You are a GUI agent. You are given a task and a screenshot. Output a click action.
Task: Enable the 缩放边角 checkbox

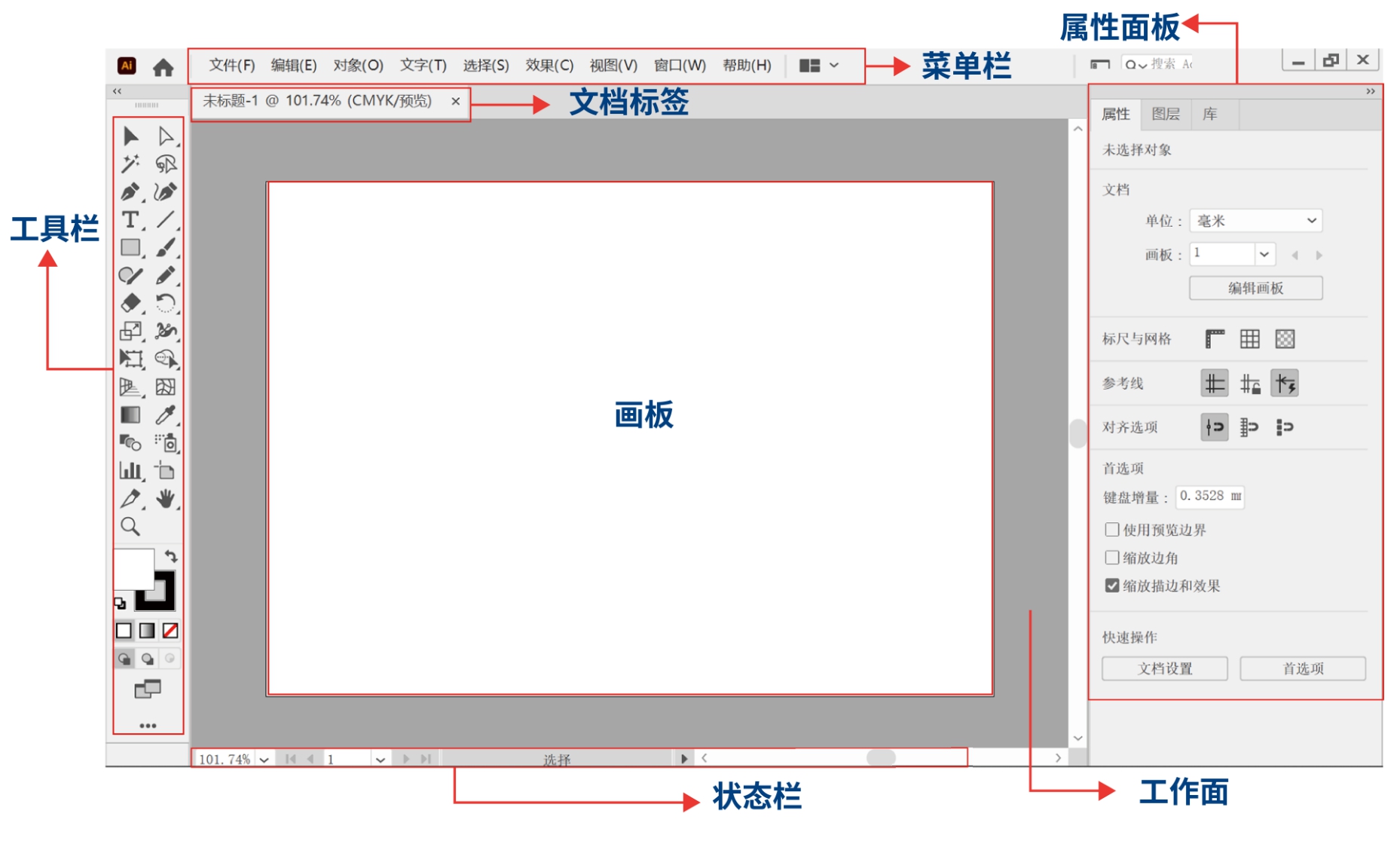coord(1112,558)
